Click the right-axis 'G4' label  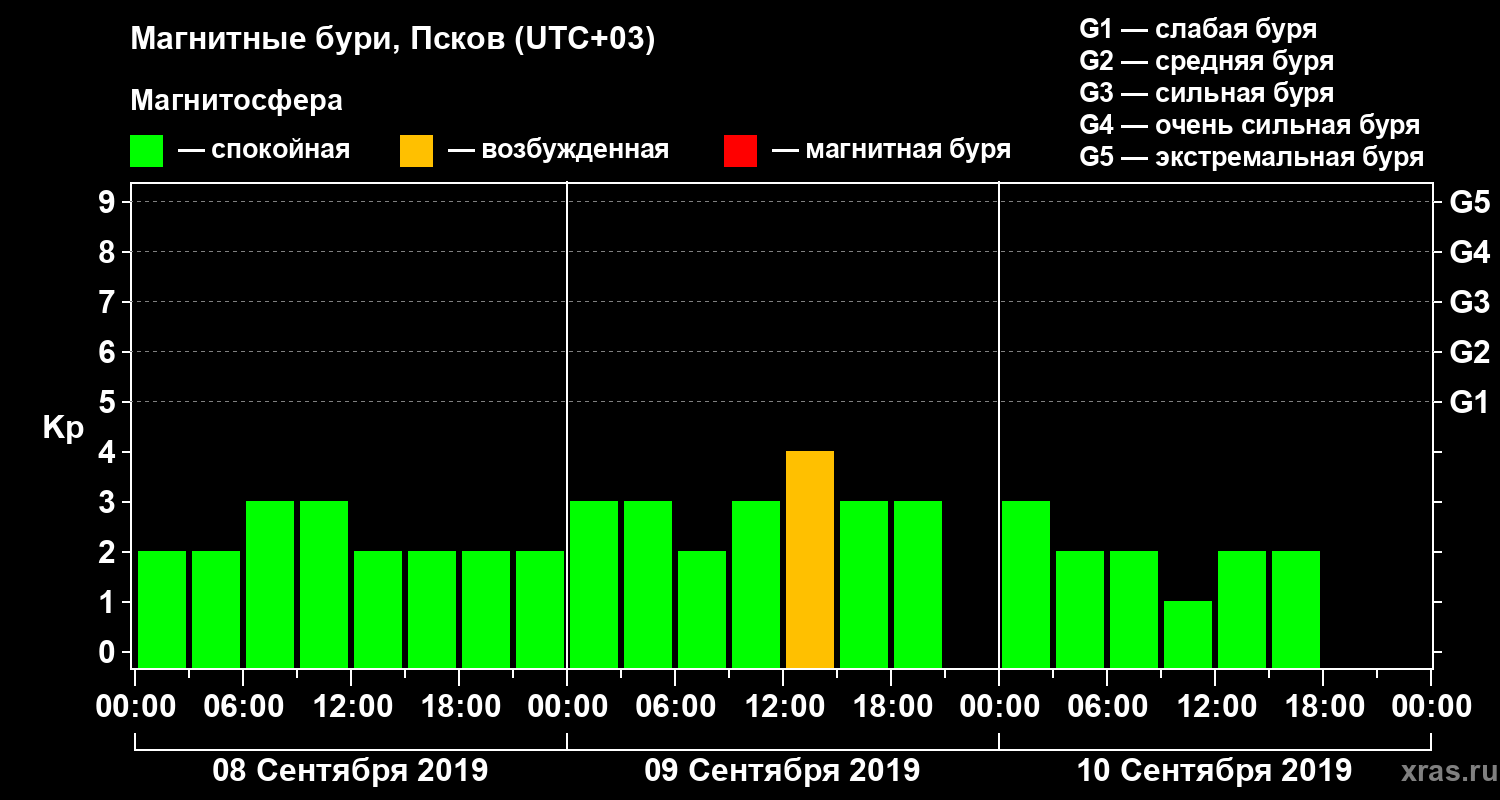coord(1469,252)
